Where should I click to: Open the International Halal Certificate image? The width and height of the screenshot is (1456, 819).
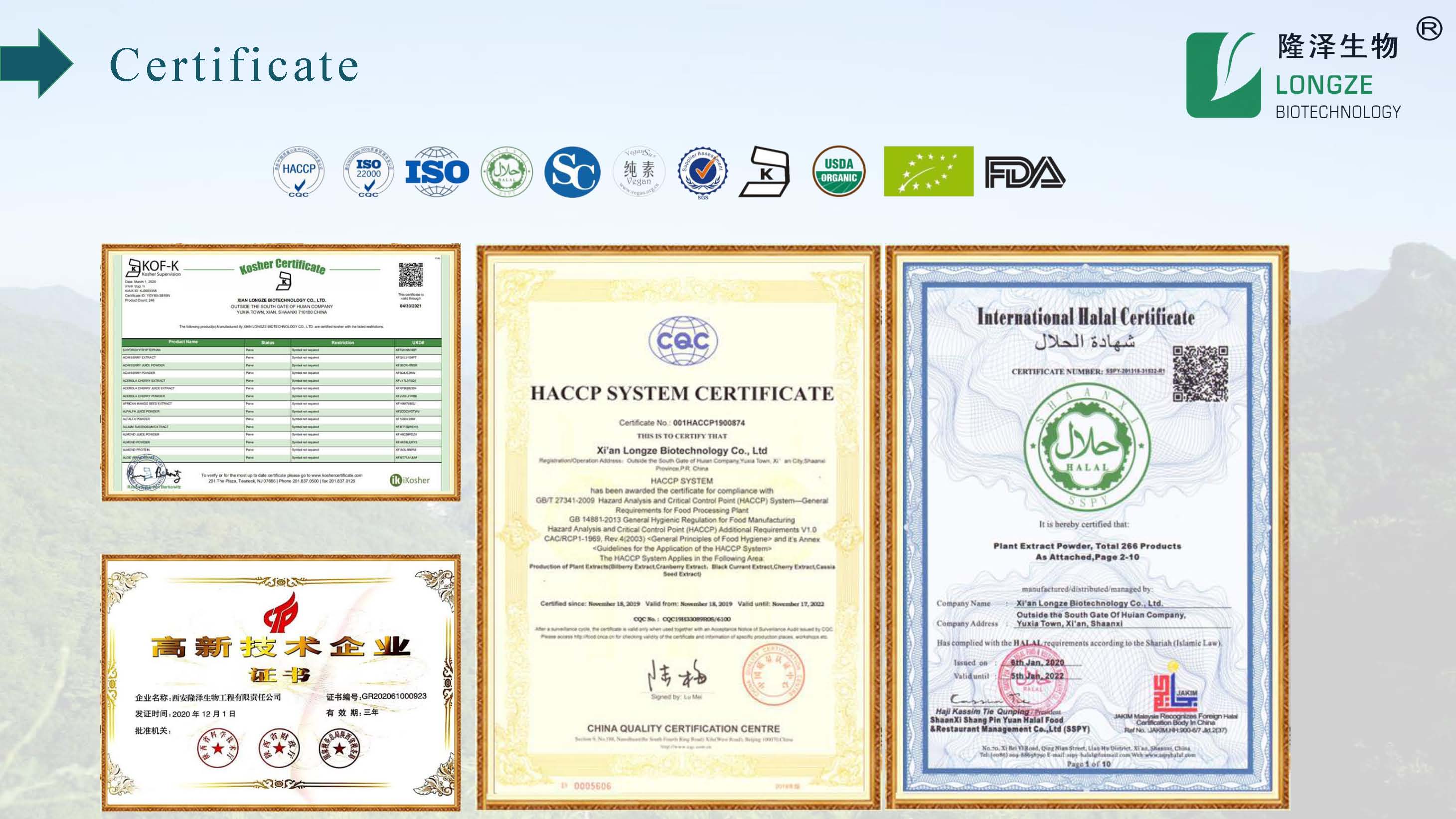(x=1088, y=527)
